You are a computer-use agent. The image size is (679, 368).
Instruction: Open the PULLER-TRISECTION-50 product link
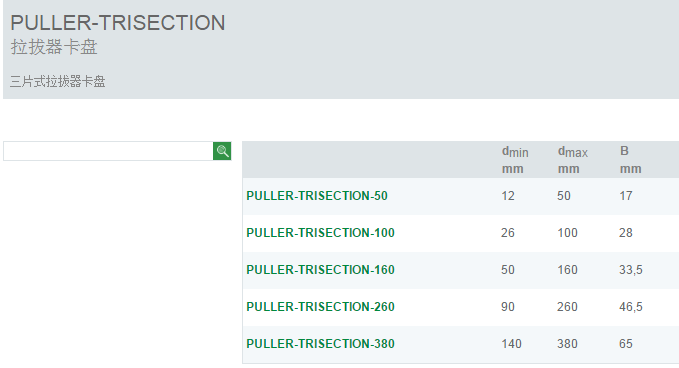[x=317, y=196]
